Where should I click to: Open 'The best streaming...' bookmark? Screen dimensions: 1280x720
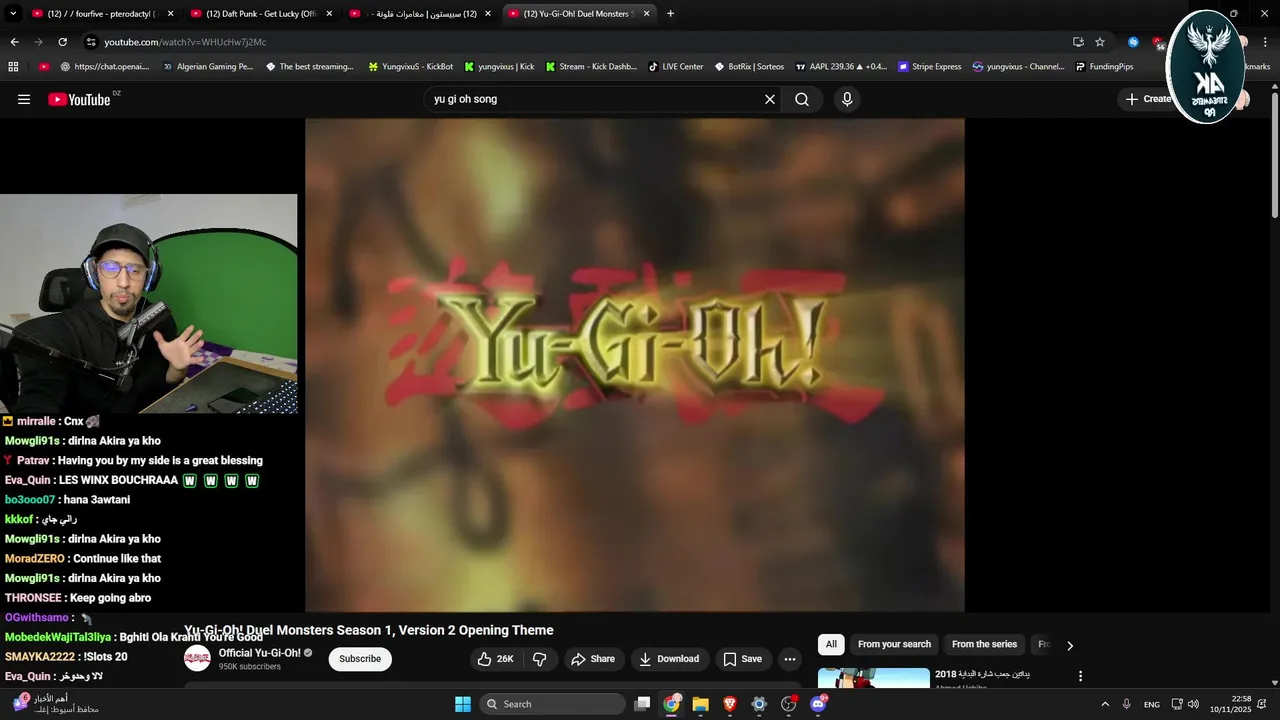pos(310,67)
